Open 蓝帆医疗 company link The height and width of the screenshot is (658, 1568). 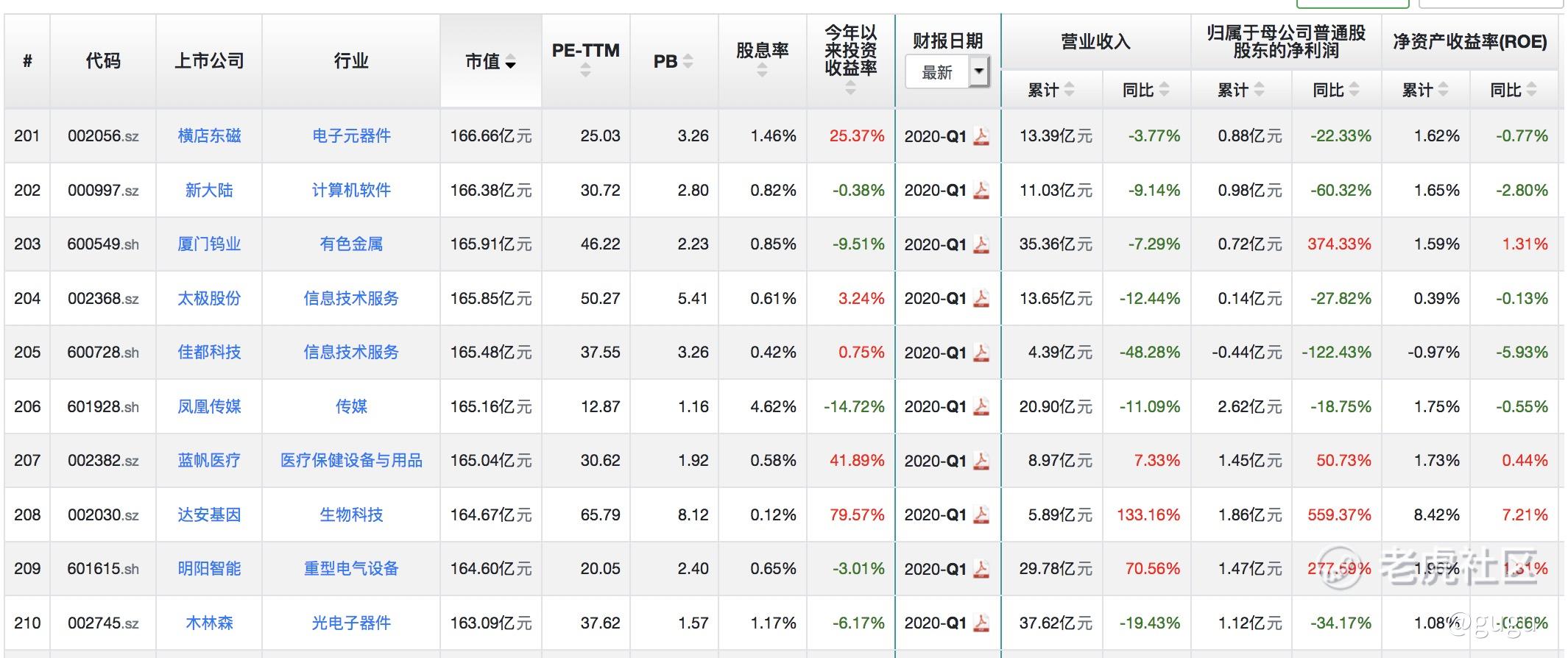209,461
